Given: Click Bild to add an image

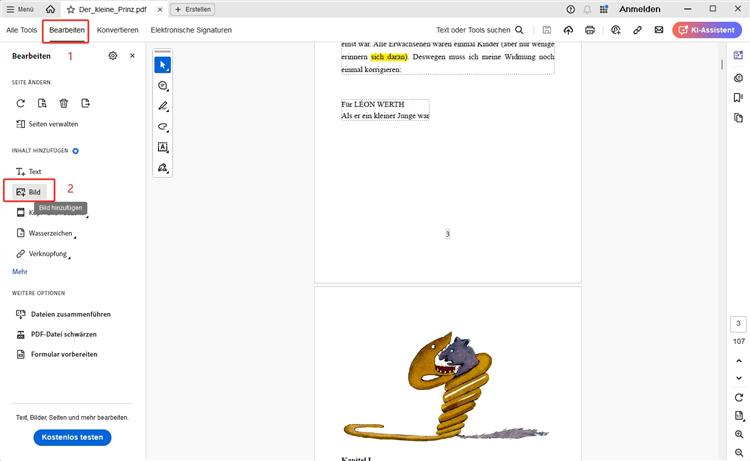Looking at the screenshot, I should [29, 192].
